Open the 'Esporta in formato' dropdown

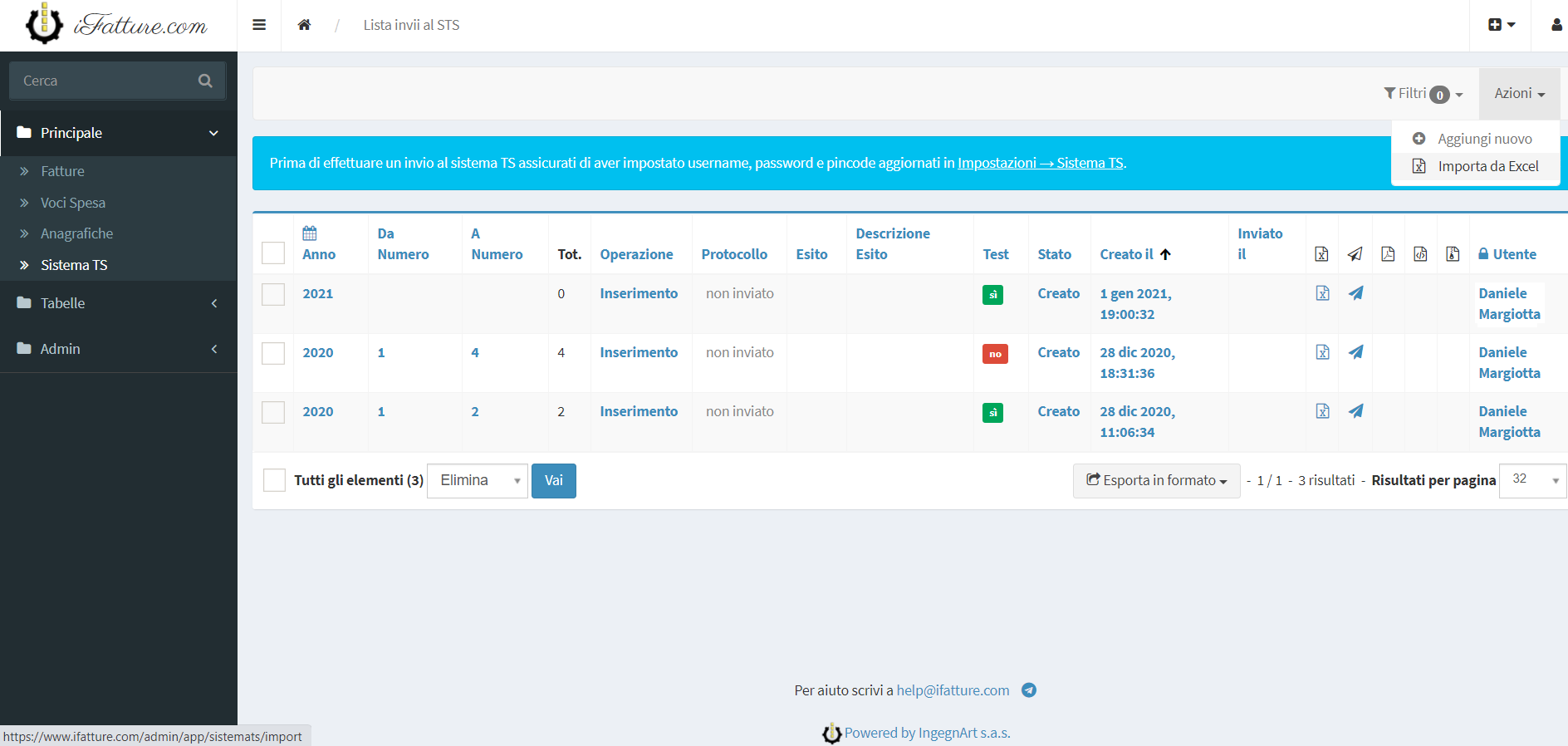tap(1156, 481)
